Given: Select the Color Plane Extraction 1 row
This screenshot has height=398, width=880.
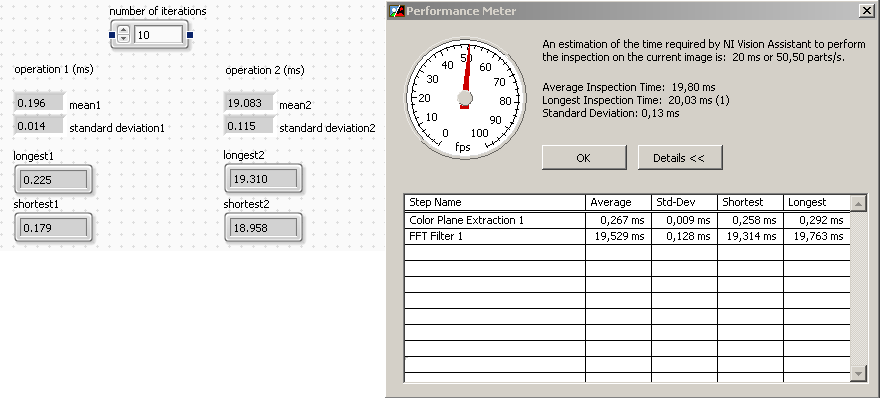Looking at the screenshot, I should pyautogui.click(x=627, y=221).
